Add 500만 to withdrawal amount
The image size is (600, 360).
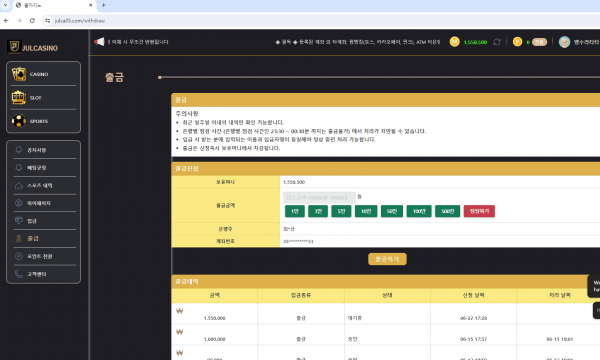point(447,211)
